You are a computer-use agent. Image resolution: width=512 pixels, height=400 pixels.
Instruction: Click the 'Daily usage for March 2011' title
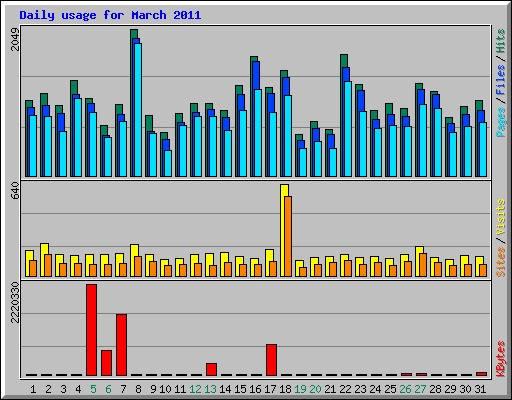pyautogui.click(x=110, y=15)
